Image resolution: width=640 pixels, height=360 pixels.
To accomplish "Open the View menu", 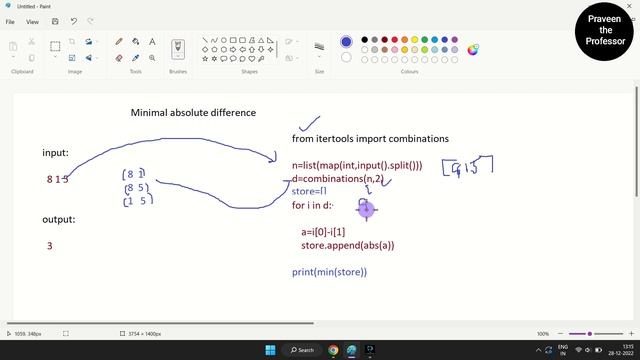I will (x=32, y=22).
